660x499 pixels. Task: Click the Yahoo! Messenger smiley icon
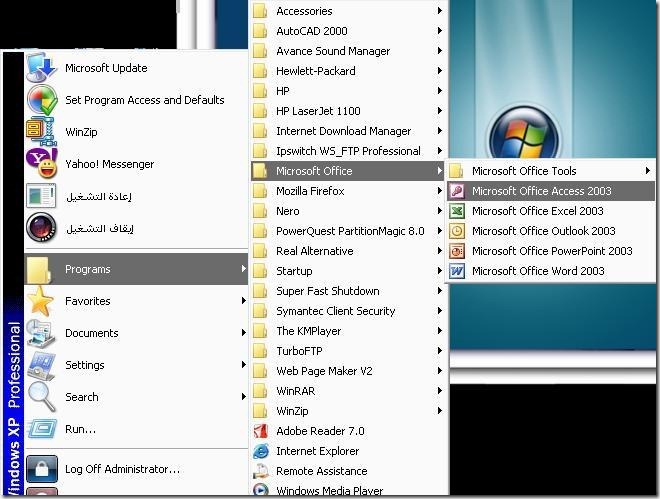[41, 164]
